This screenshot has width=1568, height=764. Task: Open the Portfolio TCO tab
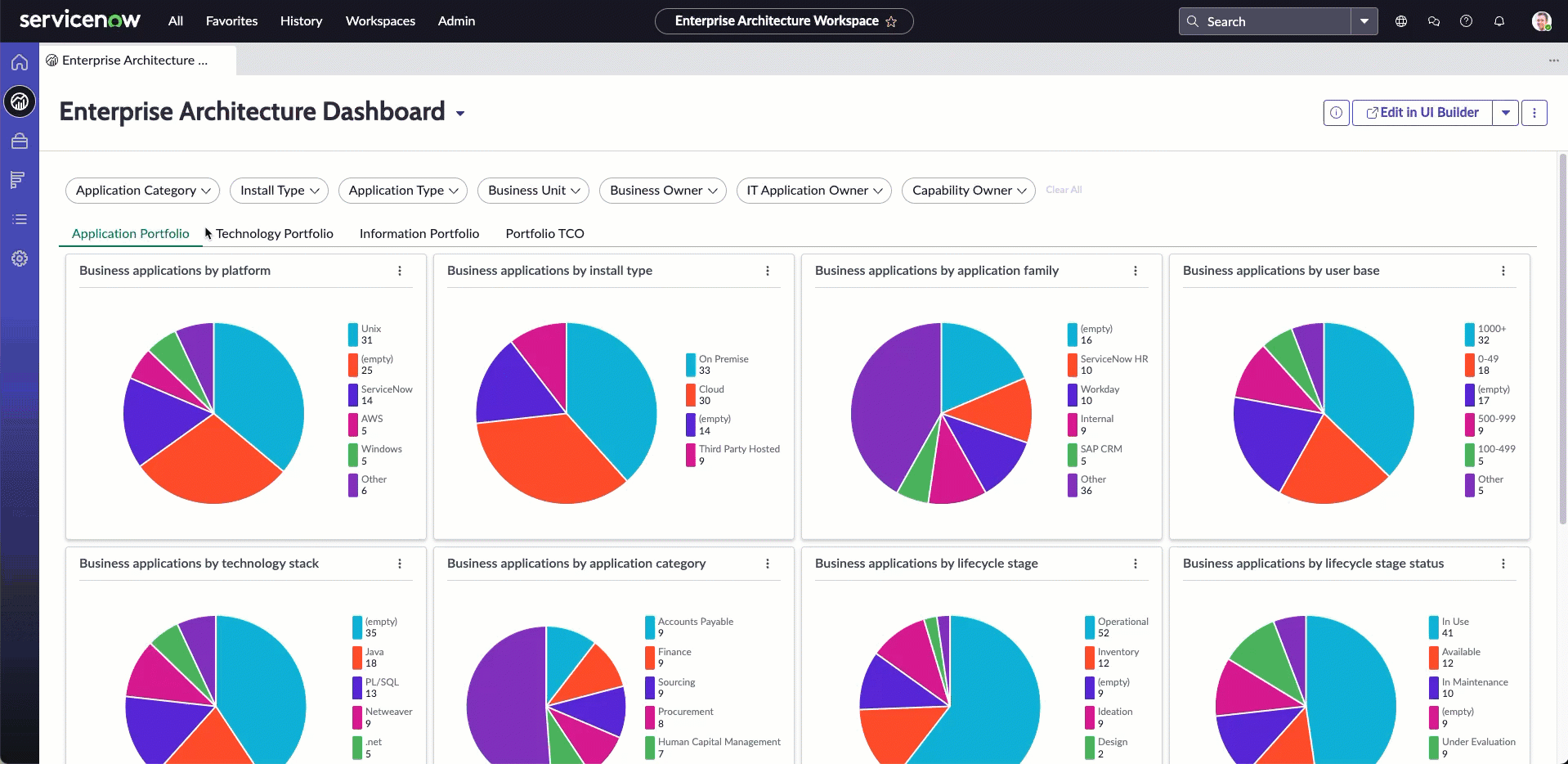pyautogui.click(x=544, y=234)
